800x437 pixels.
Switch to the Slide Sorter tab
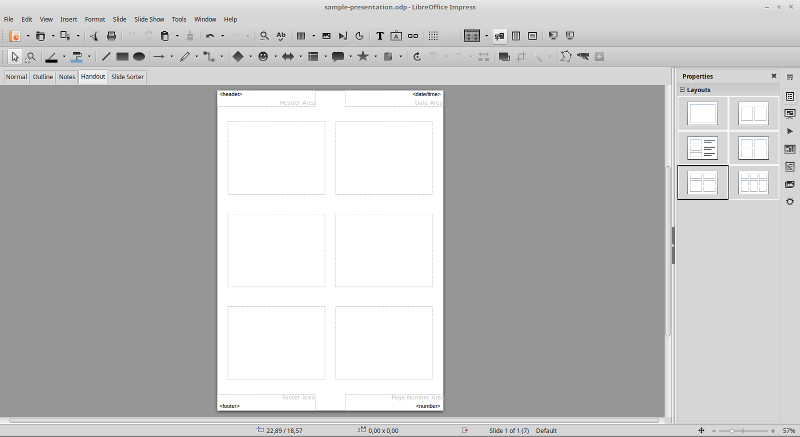coord(128,76)
